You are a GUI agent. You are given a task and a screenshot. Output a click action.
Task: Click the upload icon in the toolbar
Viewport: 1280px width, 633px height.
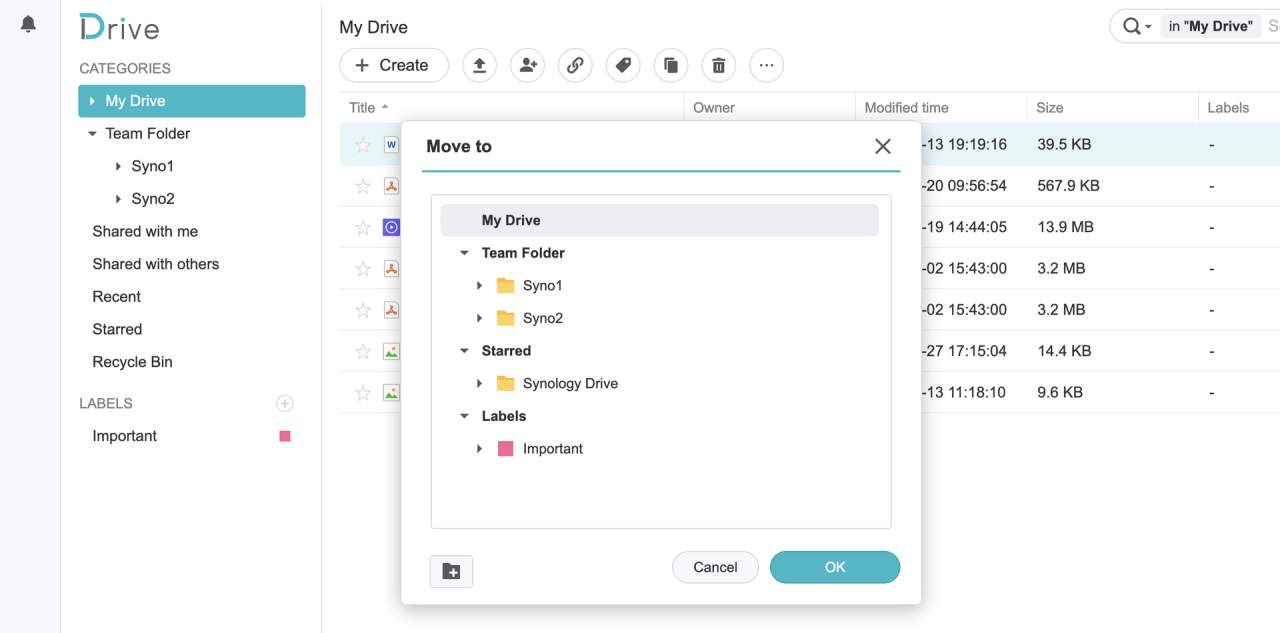pos(479,66)
